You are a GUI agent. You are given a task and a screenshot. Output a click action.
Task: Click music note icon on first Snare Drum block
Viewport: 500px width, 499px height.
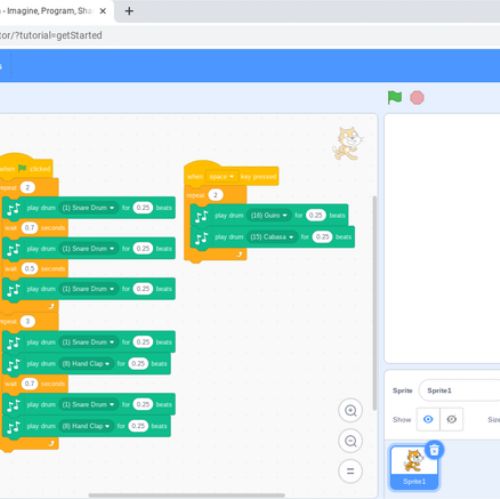(13, 208)
